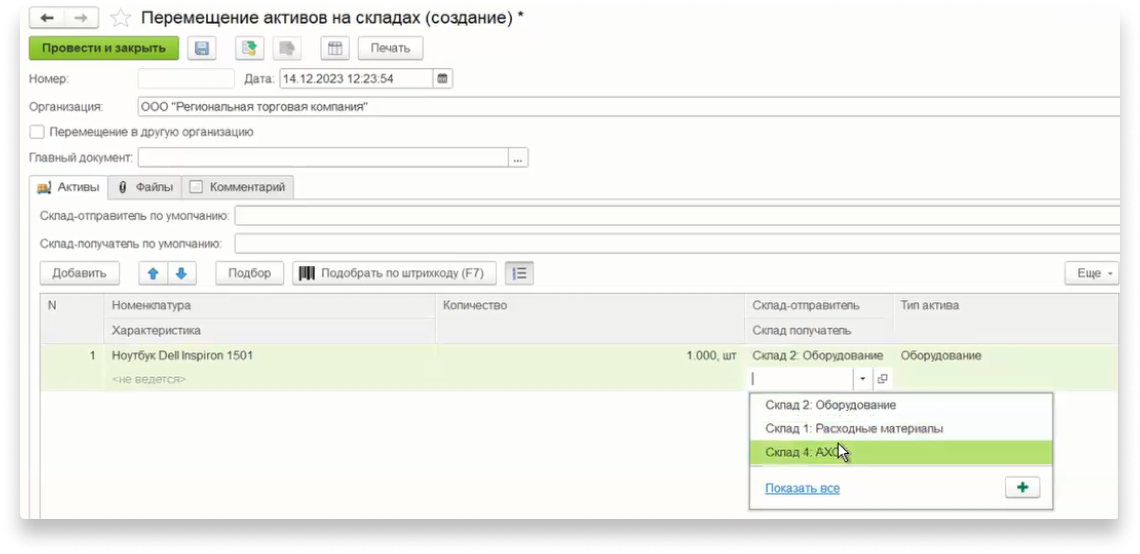Select Склад 2: Оборудование from the list

point(901,404)
